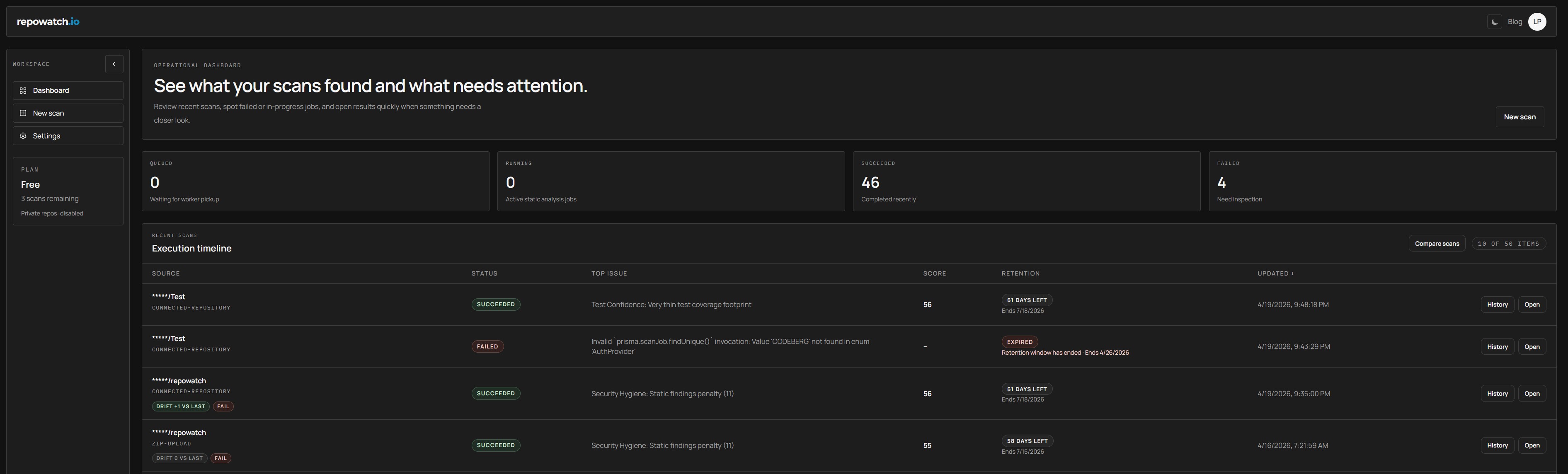
Task: Click score 55 in repowatch row
Action: [927, 445]
